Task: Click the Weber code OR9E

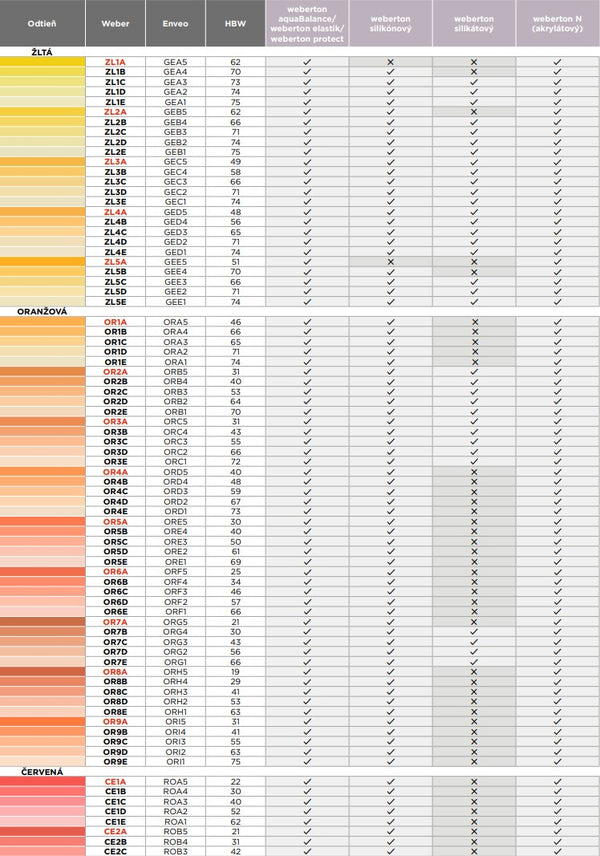Action: point(115,762)
